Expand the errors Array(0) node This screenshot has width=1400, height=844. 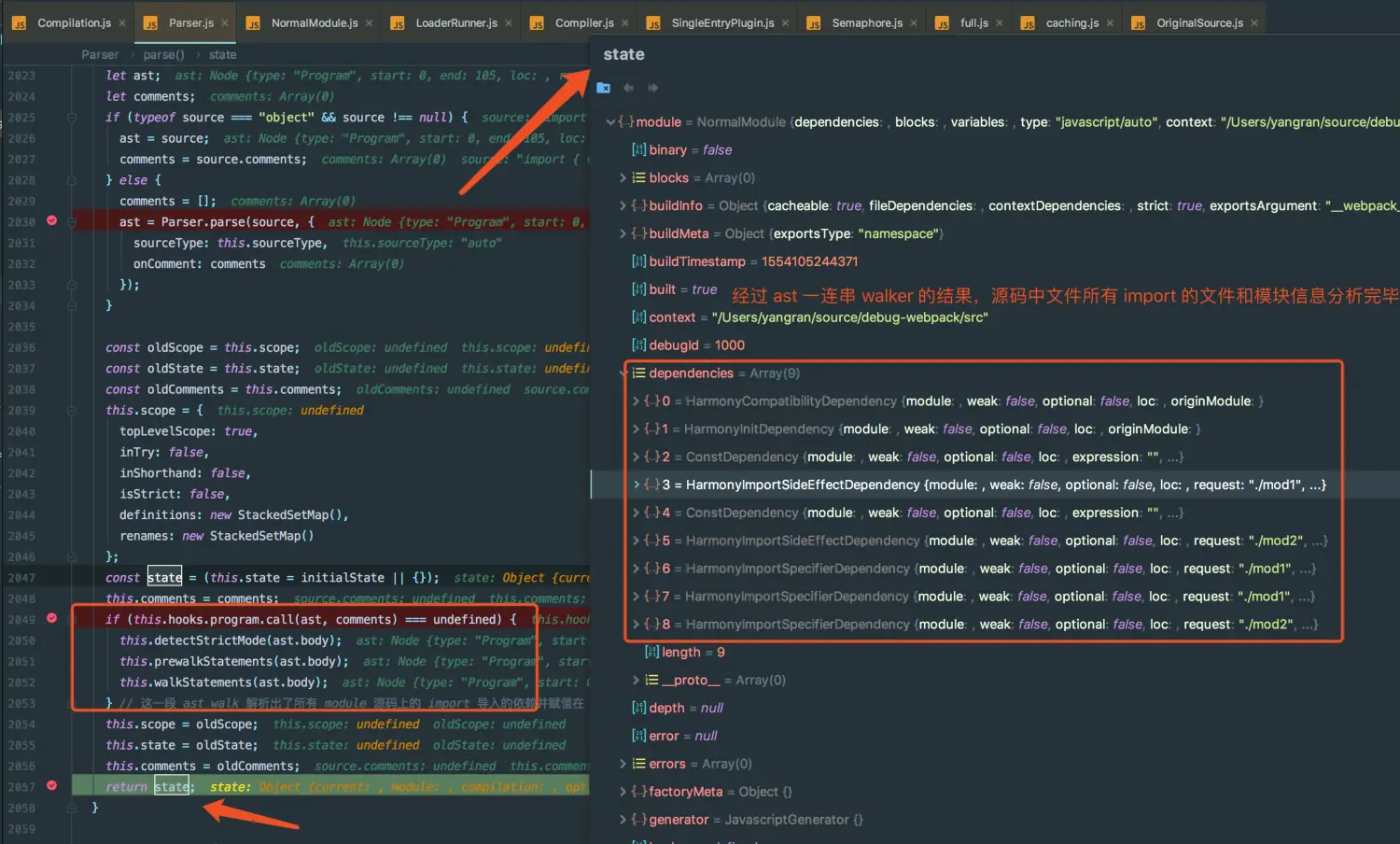pyautogui.click(x=623, y=764)
